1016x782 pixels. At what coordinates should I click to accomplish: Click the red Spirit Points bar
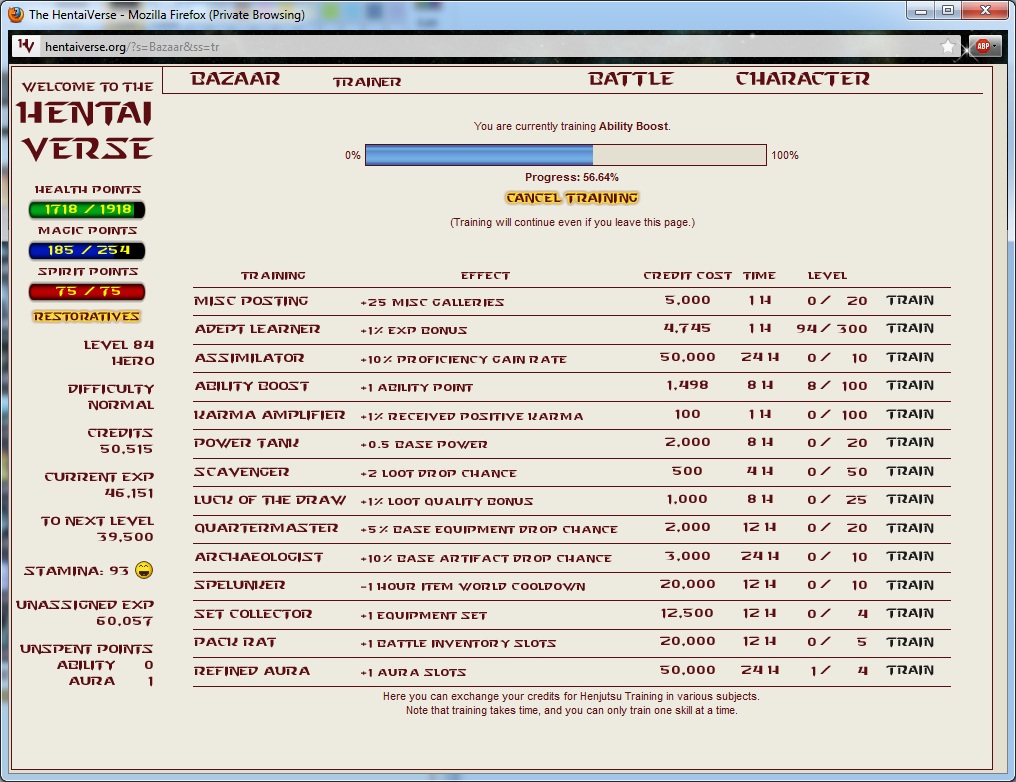[x=87, y=292]
